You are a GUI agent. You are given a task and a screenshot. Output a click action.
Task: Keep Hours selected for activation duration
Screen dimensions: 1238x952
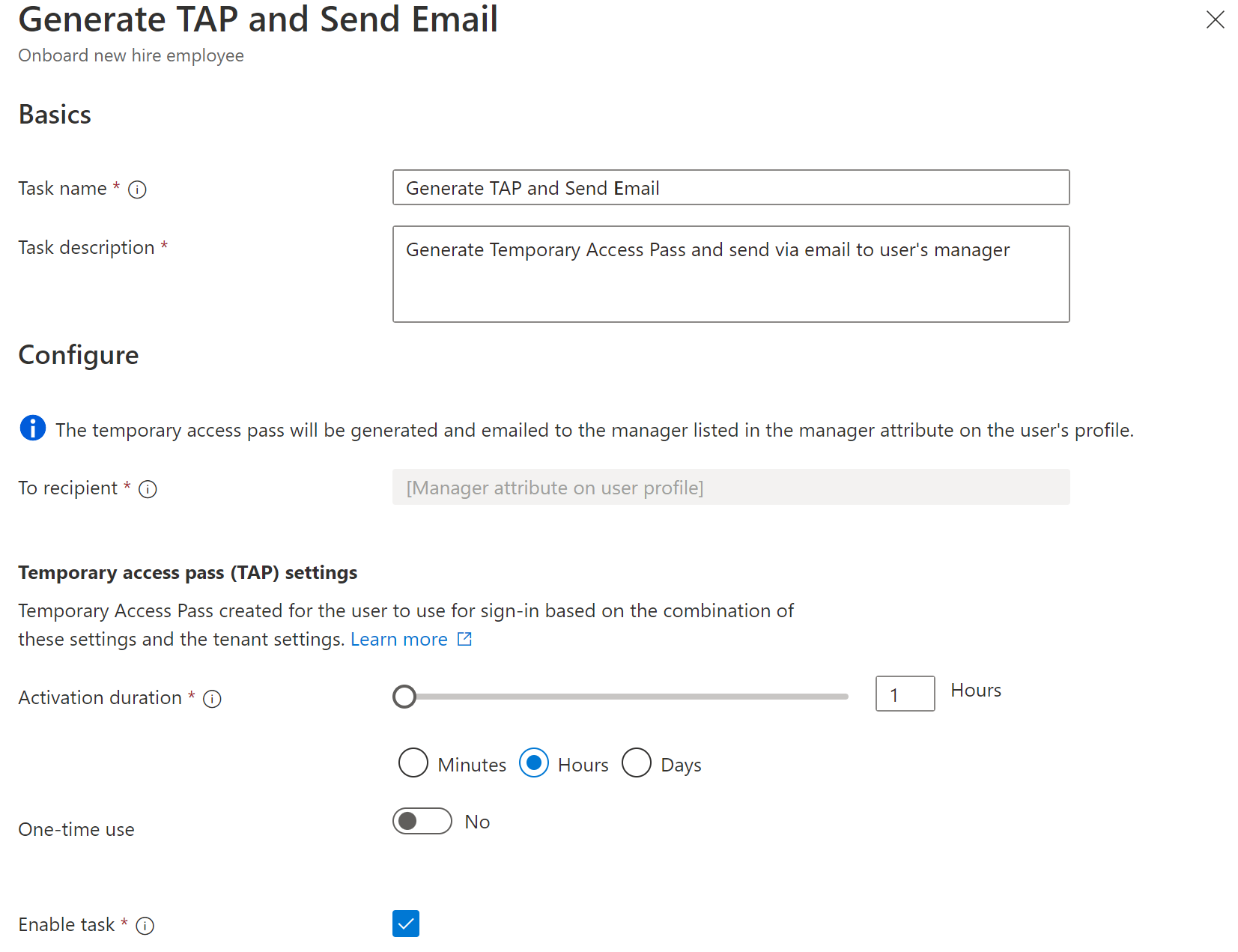[533, 763]
